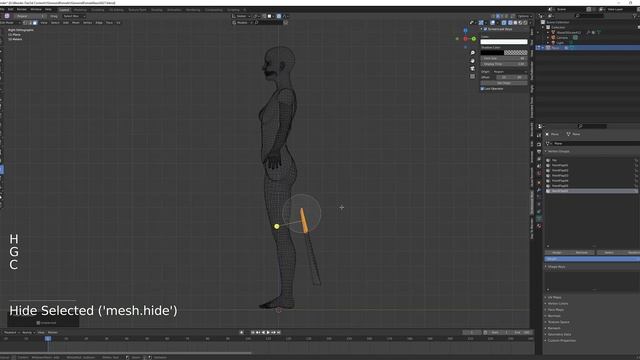
Task: Open the Options dropdown in viewport header
Action: tap(524, 16)
